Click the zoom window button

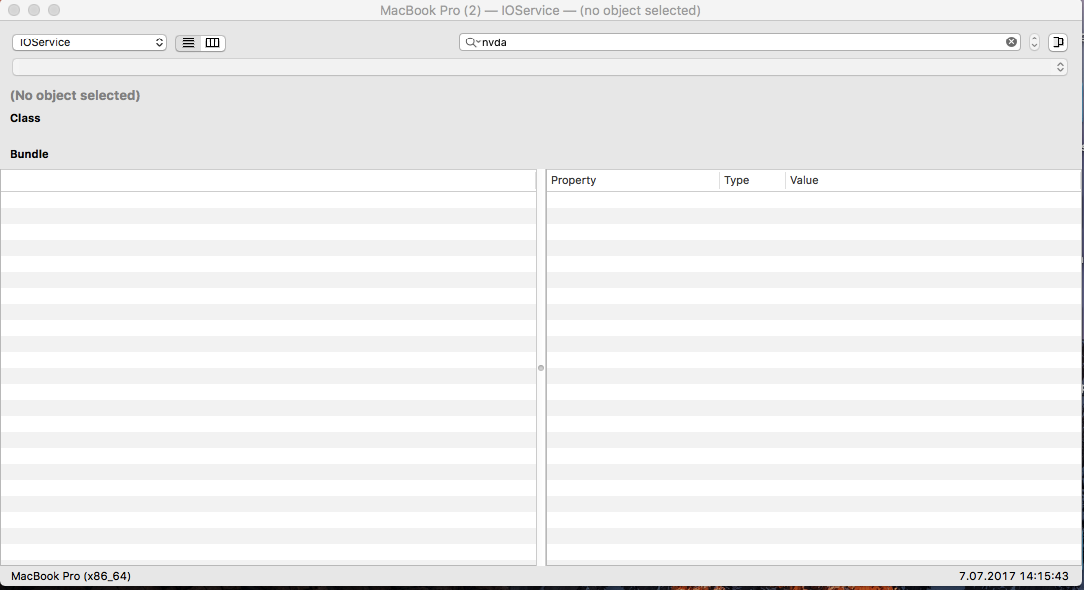pos(54,10)
